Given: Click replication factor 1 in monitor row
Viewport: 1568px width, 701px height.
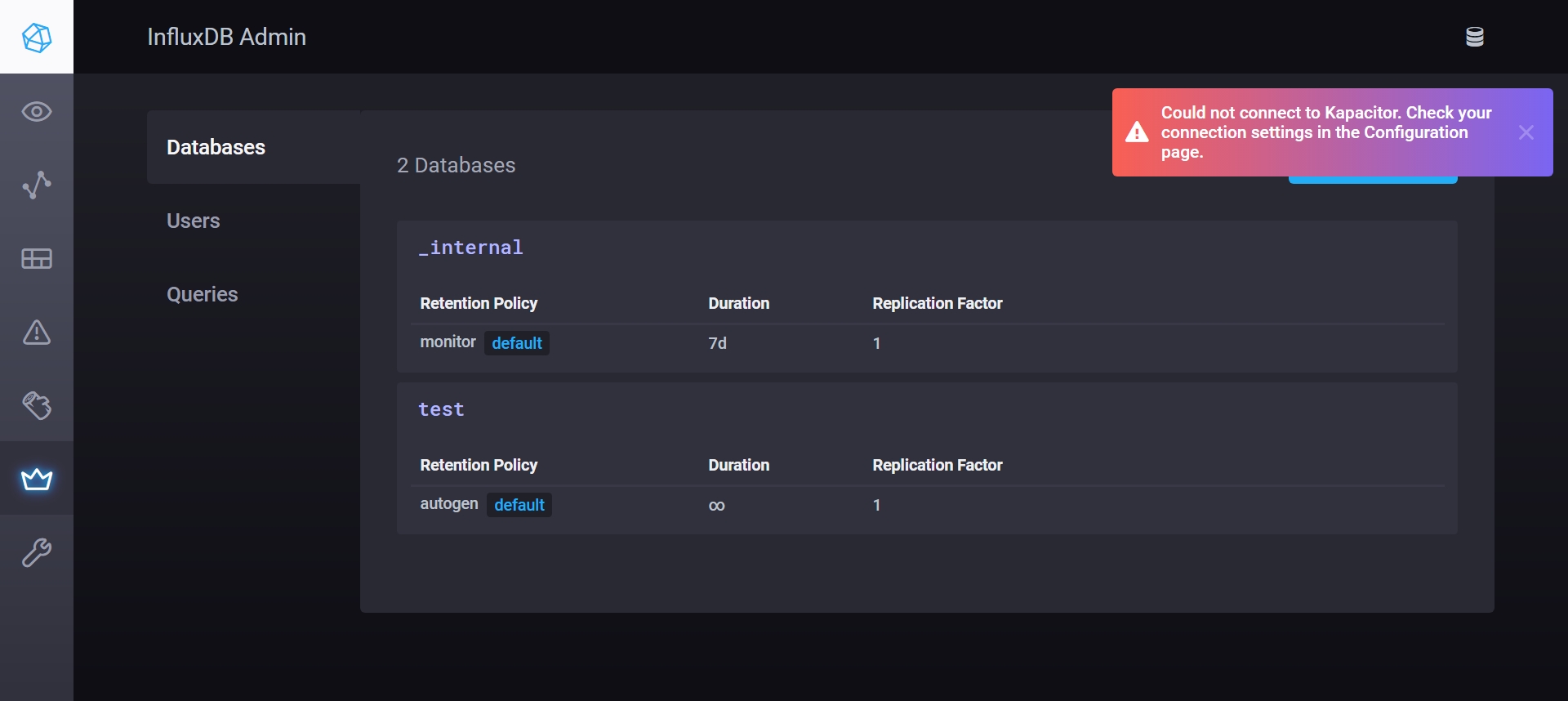Looking at the screenshot, I should pos(876,343).
